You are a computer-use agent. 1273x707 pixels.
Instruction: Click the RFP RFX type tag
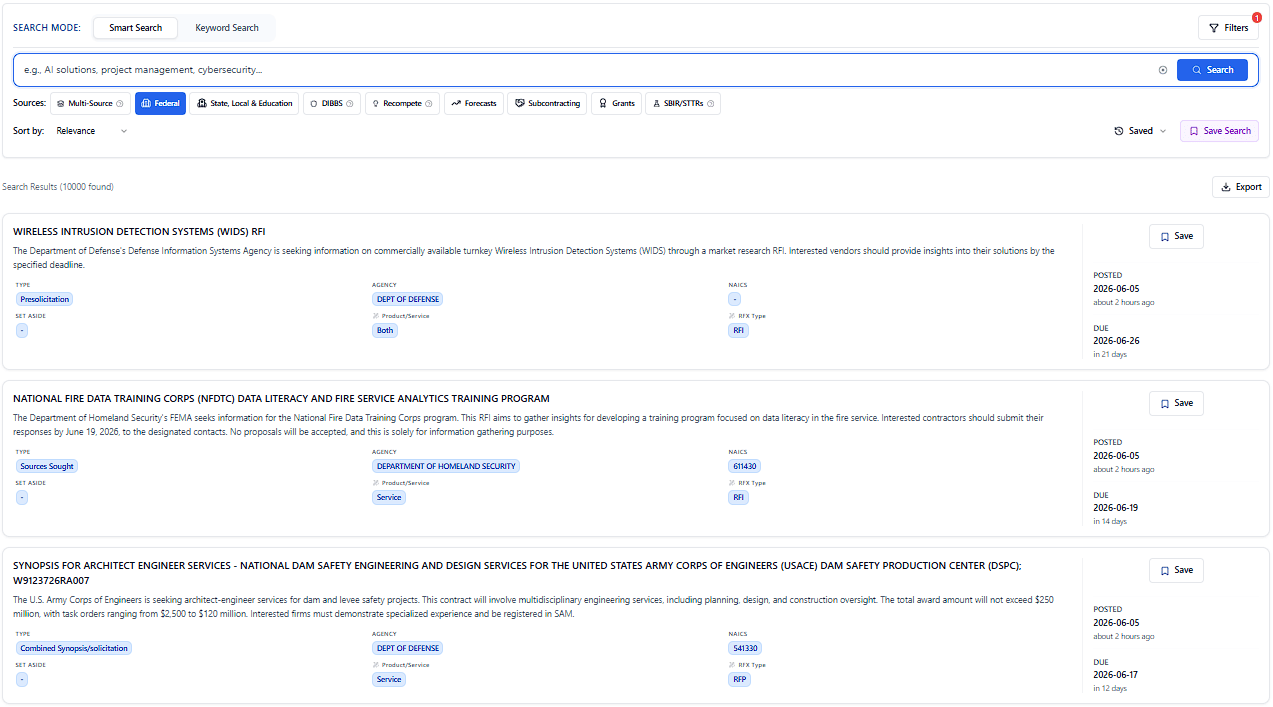pos(739,679)
